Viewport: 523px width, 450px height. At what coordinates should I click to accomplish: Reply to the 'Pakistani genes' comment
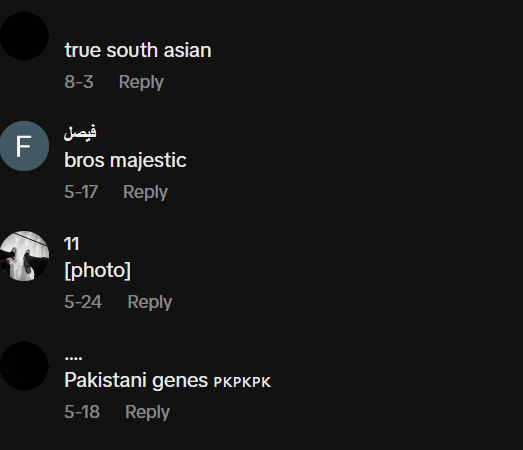pyautogui.click(x=147, y=412)
